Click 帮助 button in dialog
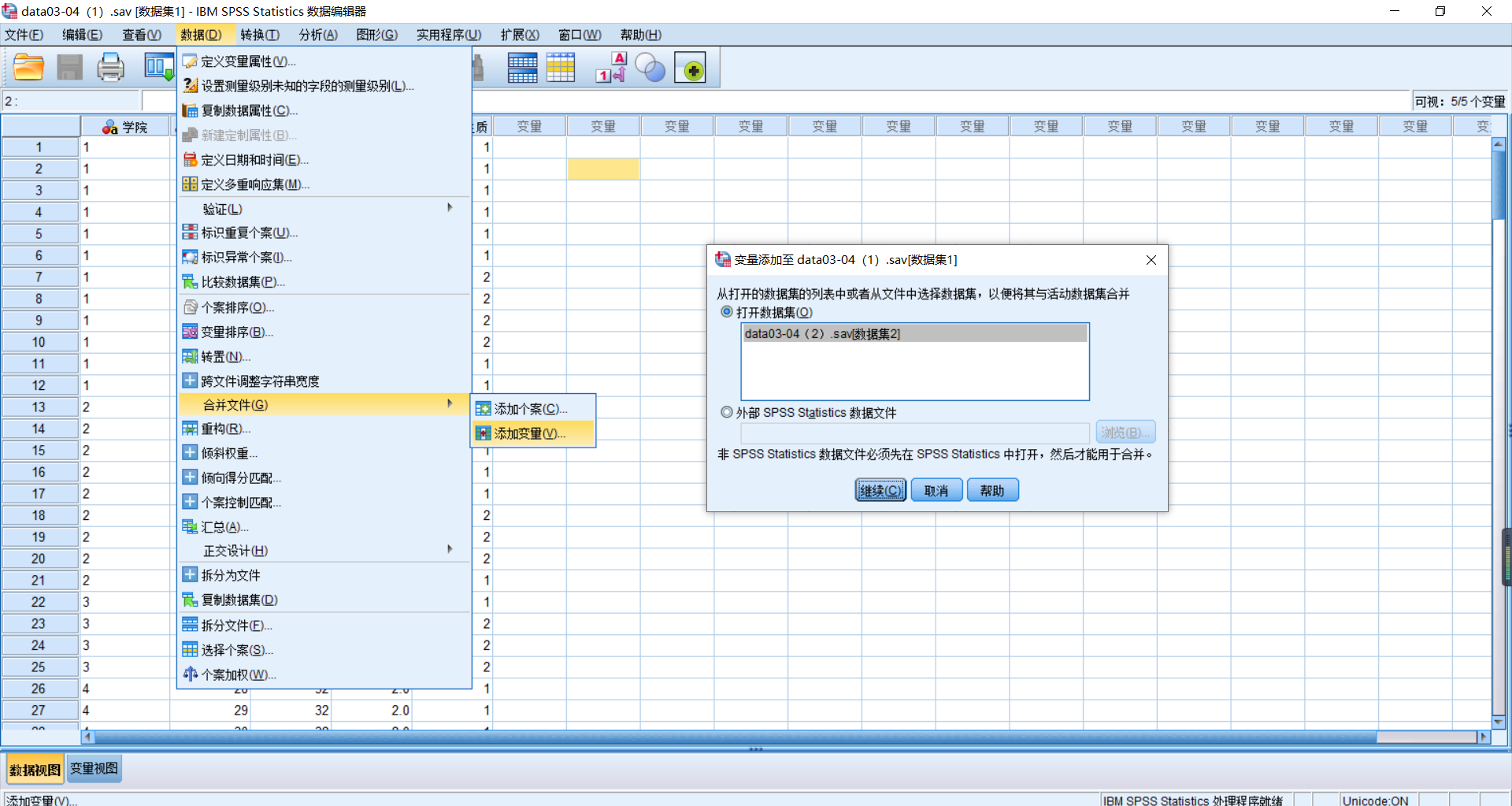1512x806 pixels. tap(992, 490)
